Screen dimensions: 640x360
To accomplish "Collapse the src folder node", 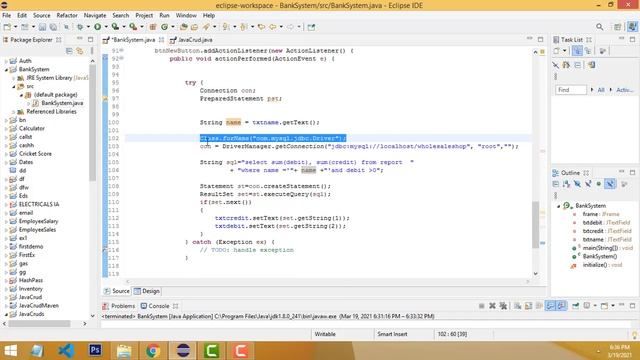I will [x=14, y=87].
